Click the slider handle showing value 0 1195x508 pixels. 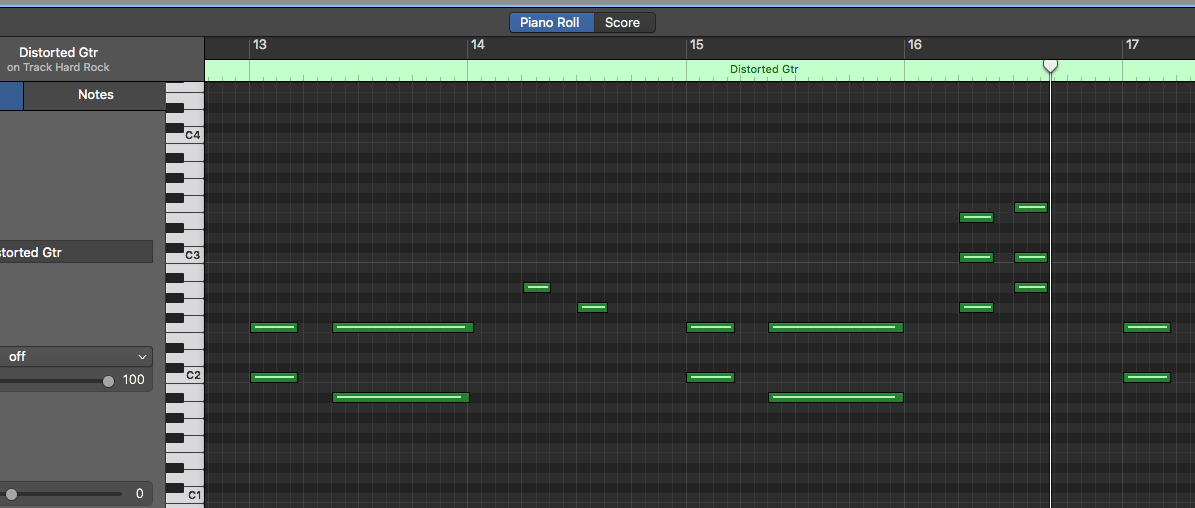click(x=11, y=494)
